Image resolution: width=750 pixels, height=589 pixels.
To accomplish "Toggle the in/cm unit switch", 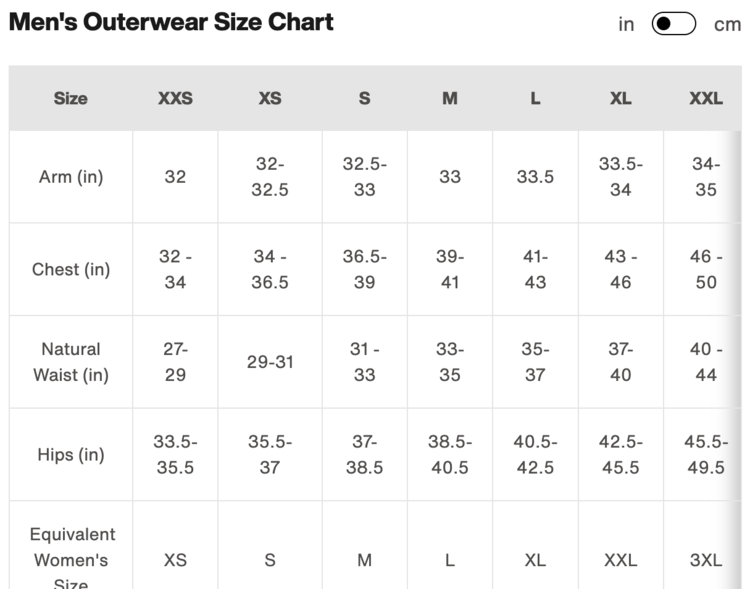I will point(673,24).
